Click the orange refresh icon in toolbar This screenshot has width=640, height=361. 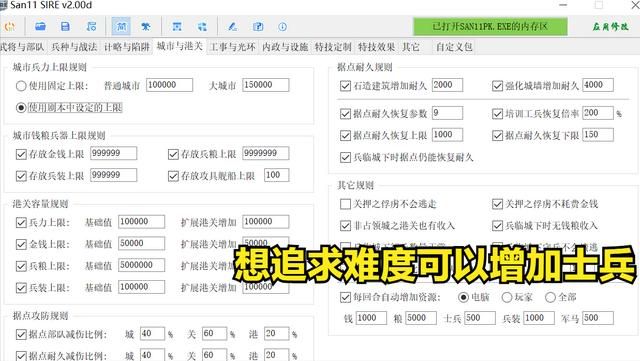pyautogui.click(x=10, y=27)
